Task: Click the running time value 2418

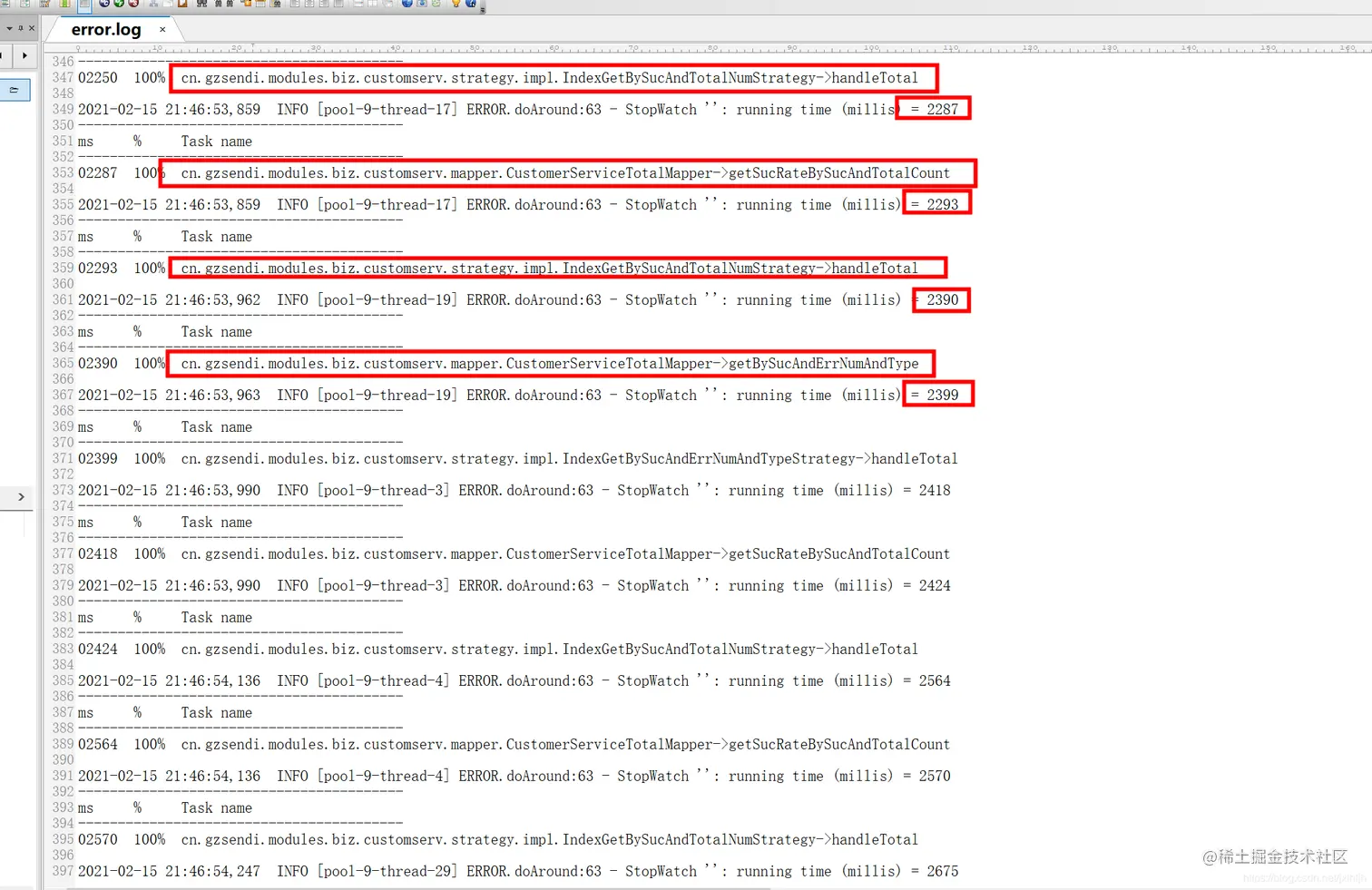Action: (x=935, y=491)
